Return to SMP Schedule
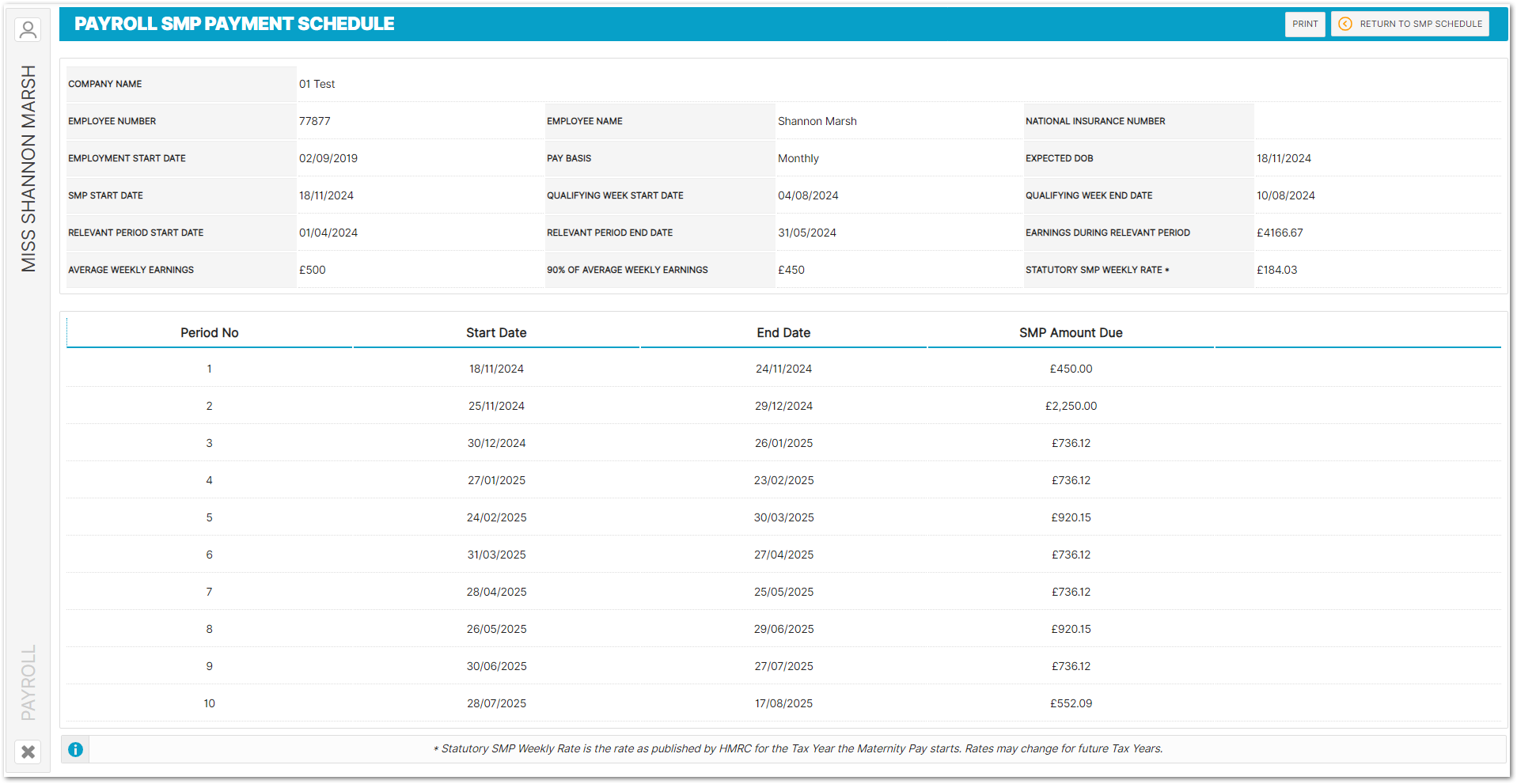This screenshot has height=784, width=1517. pyautogui.click(x=1409, y=24)
